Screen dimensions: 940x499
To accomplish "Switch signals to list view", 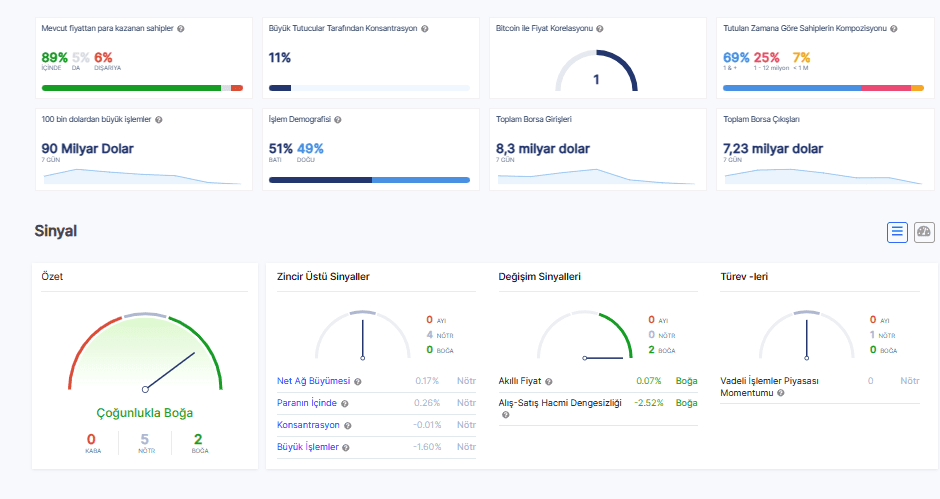I will (x=897, y=232).
